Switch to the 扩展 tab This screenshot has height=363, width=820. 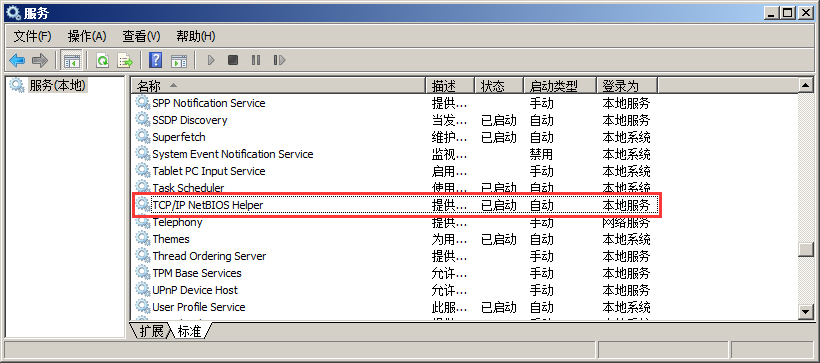pyautogui.click(x=151, y=331)
